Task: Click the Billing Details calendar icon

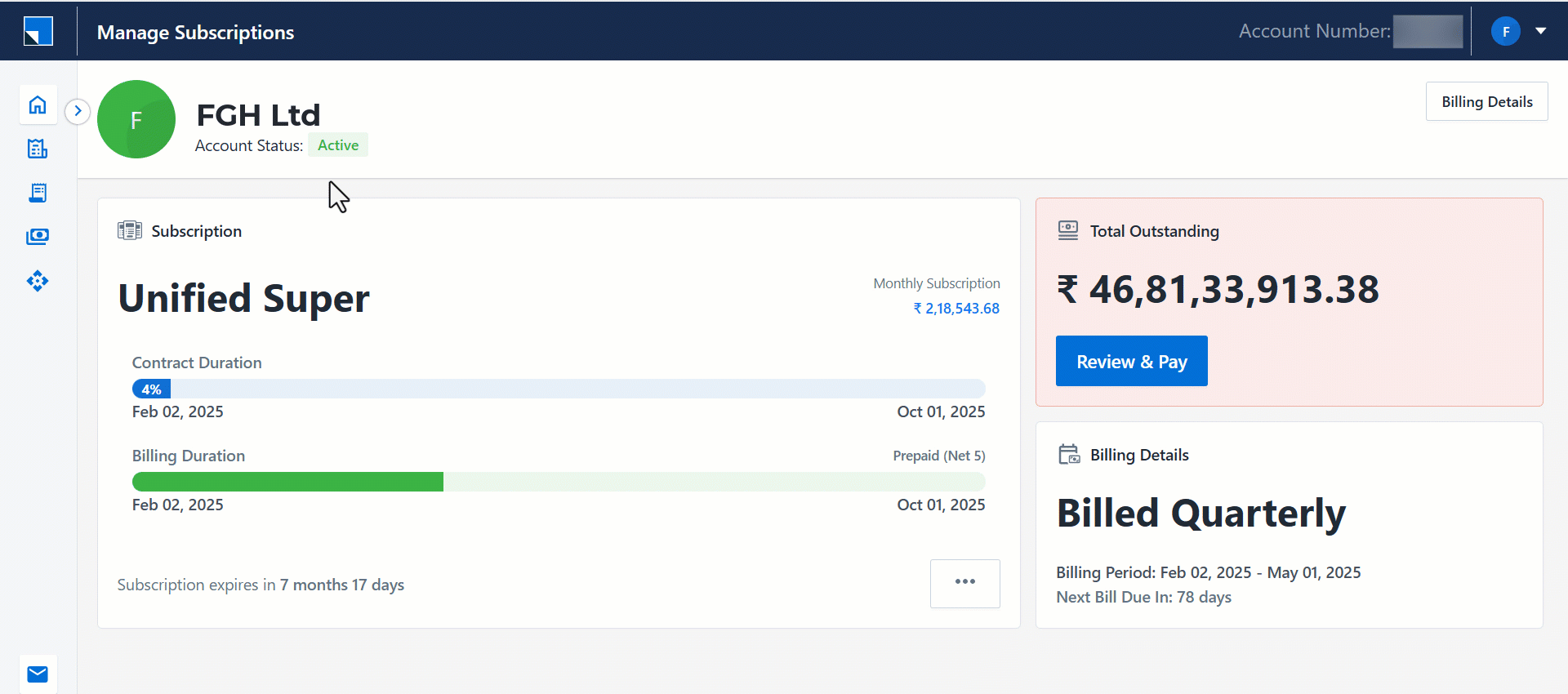Action: click(x=1069, y=454)
